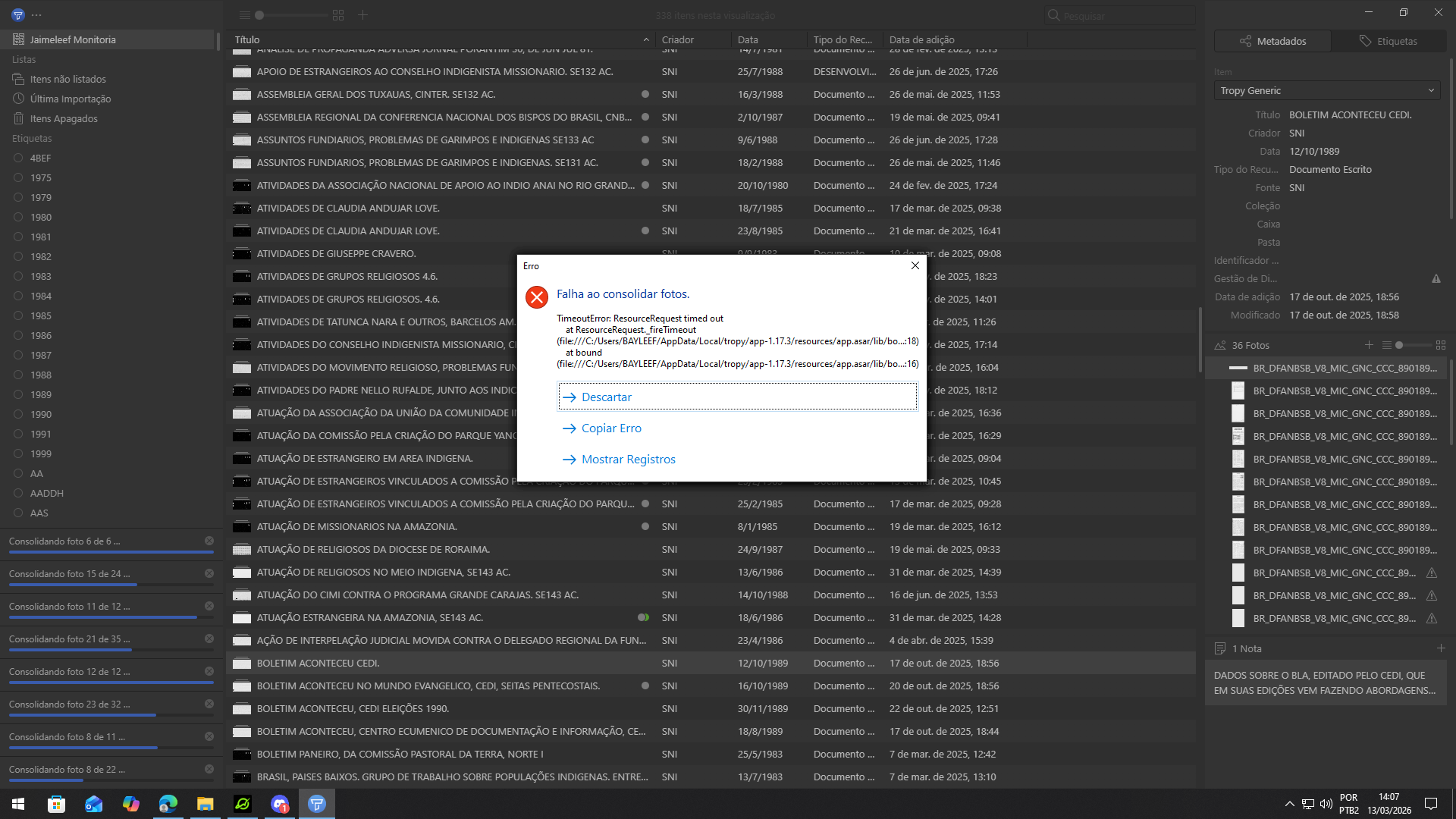Sort items by Título column header

[x=247, y=39]
